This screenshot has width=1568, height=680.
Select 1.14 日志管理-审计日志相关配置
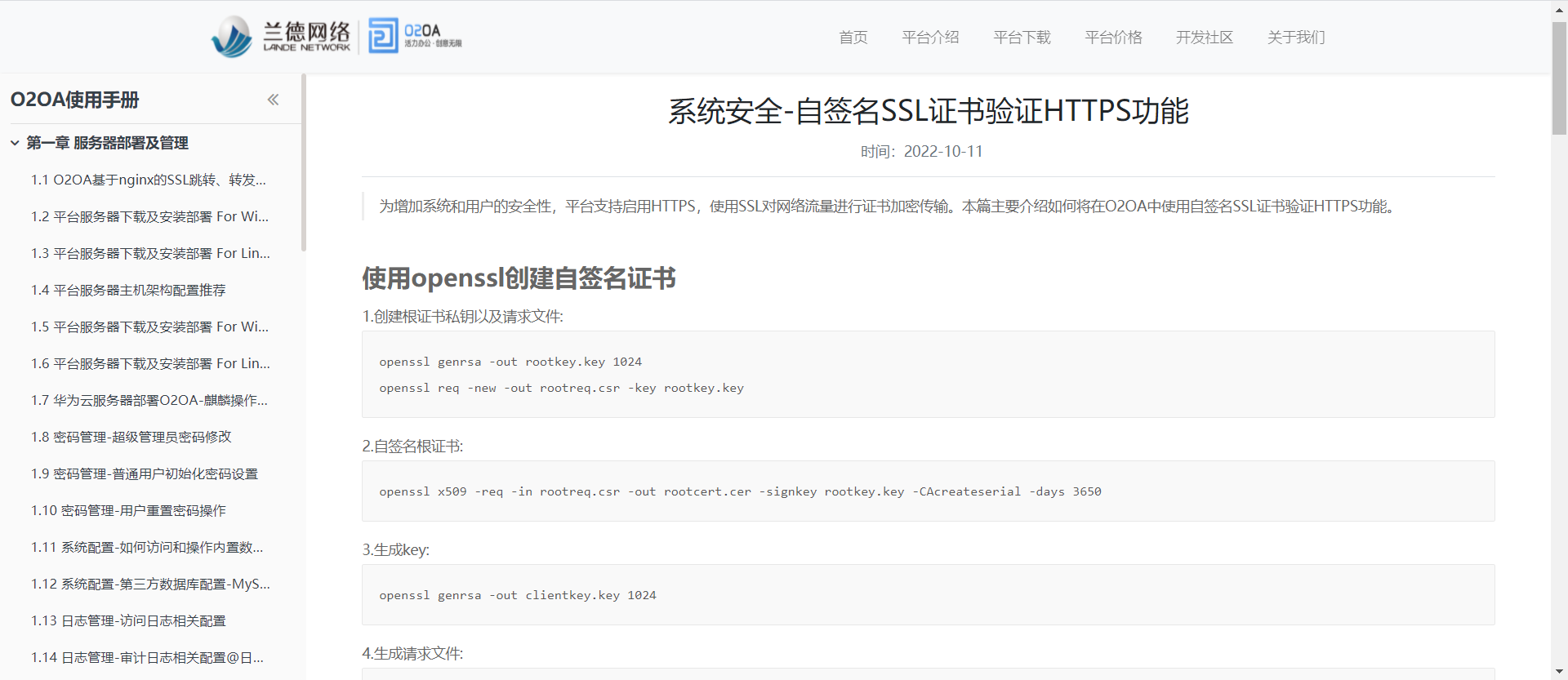pos(147,657)
